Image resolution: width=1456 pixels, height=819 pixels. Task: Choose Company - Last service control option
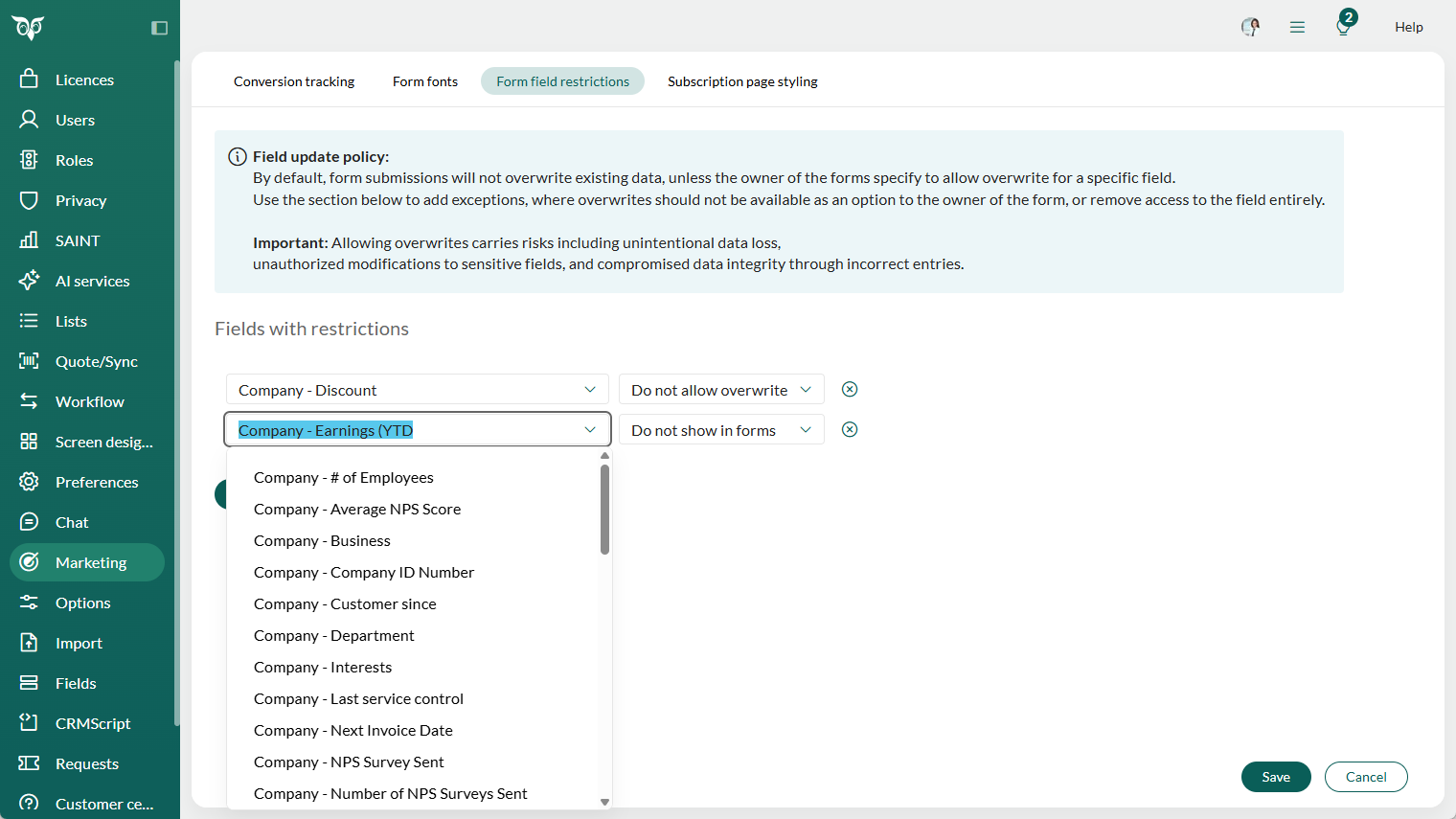point(413,698)
